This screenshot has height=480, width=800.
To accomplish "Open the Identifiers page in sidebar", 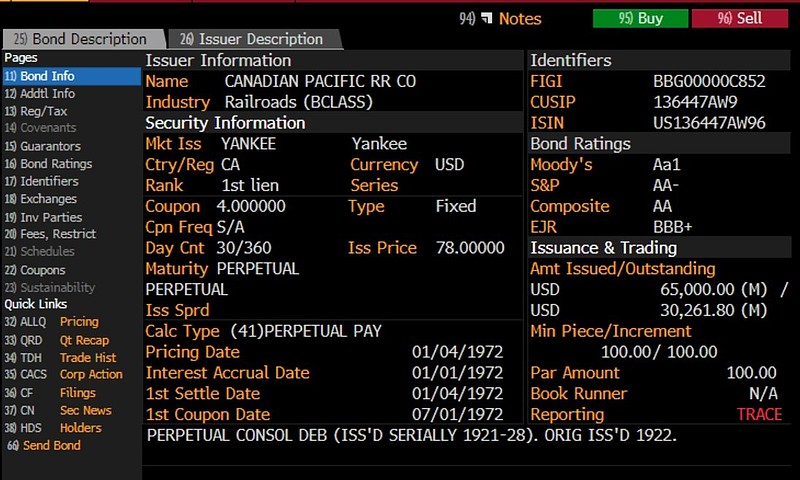I will (x=41, y=181).
